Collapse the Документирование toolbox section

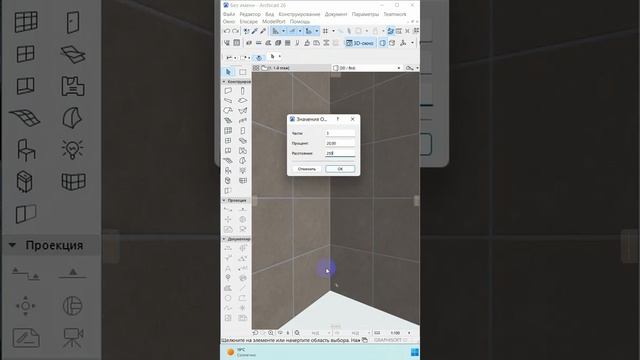click(224, 239)
